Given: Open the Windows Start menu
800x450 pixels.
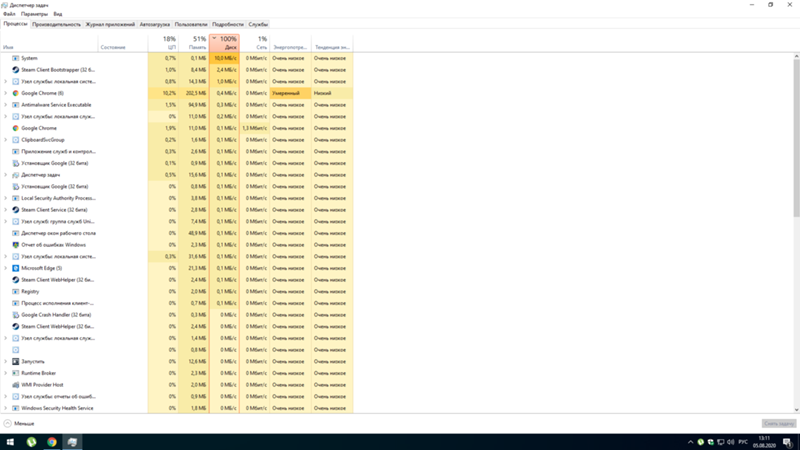Looking at the screenshot, I should pyautogui.click(x=10, y=442).
